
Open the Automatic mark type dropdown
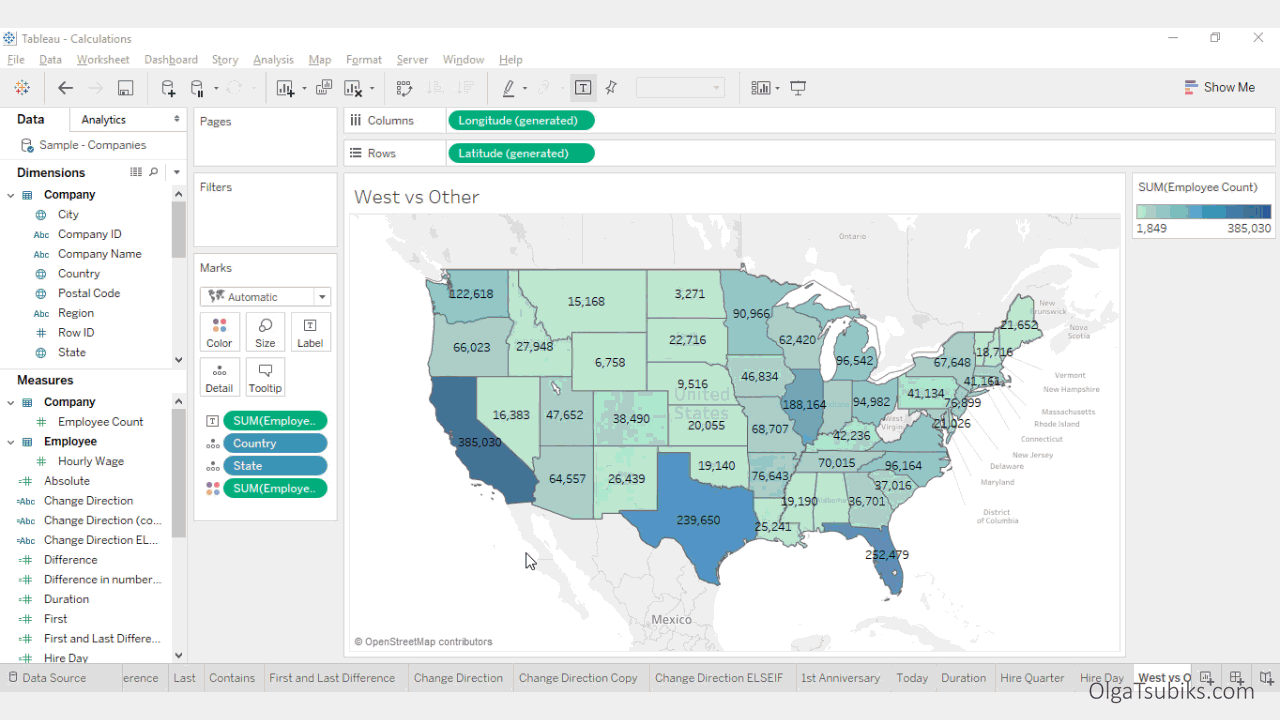point(264,296)
